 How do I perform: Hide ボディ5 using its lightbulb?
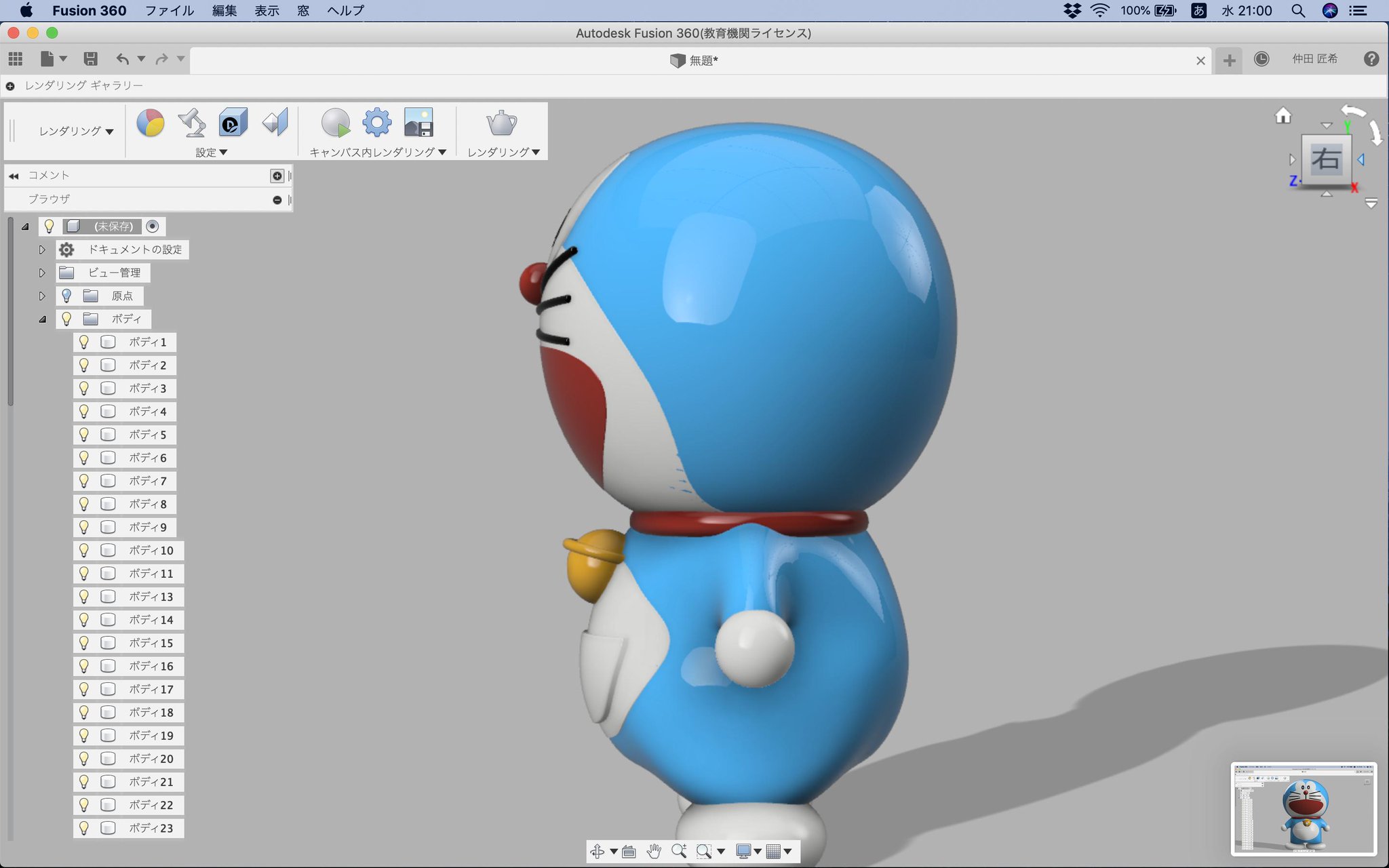84,435
